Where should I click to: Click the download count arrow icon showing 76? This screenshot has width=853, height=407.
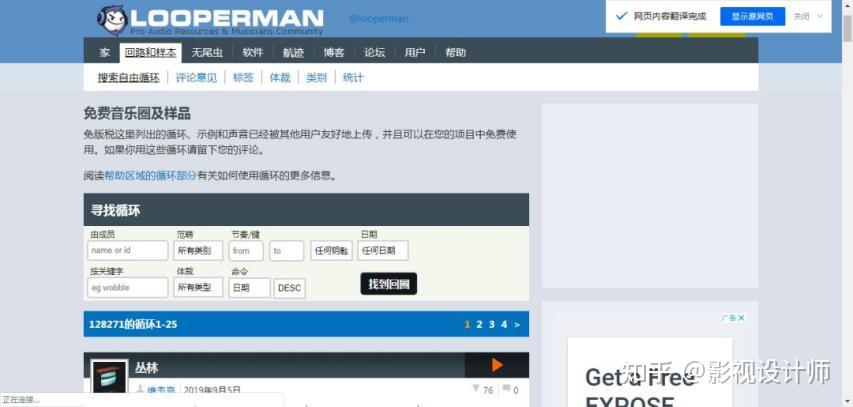[476, 388]
